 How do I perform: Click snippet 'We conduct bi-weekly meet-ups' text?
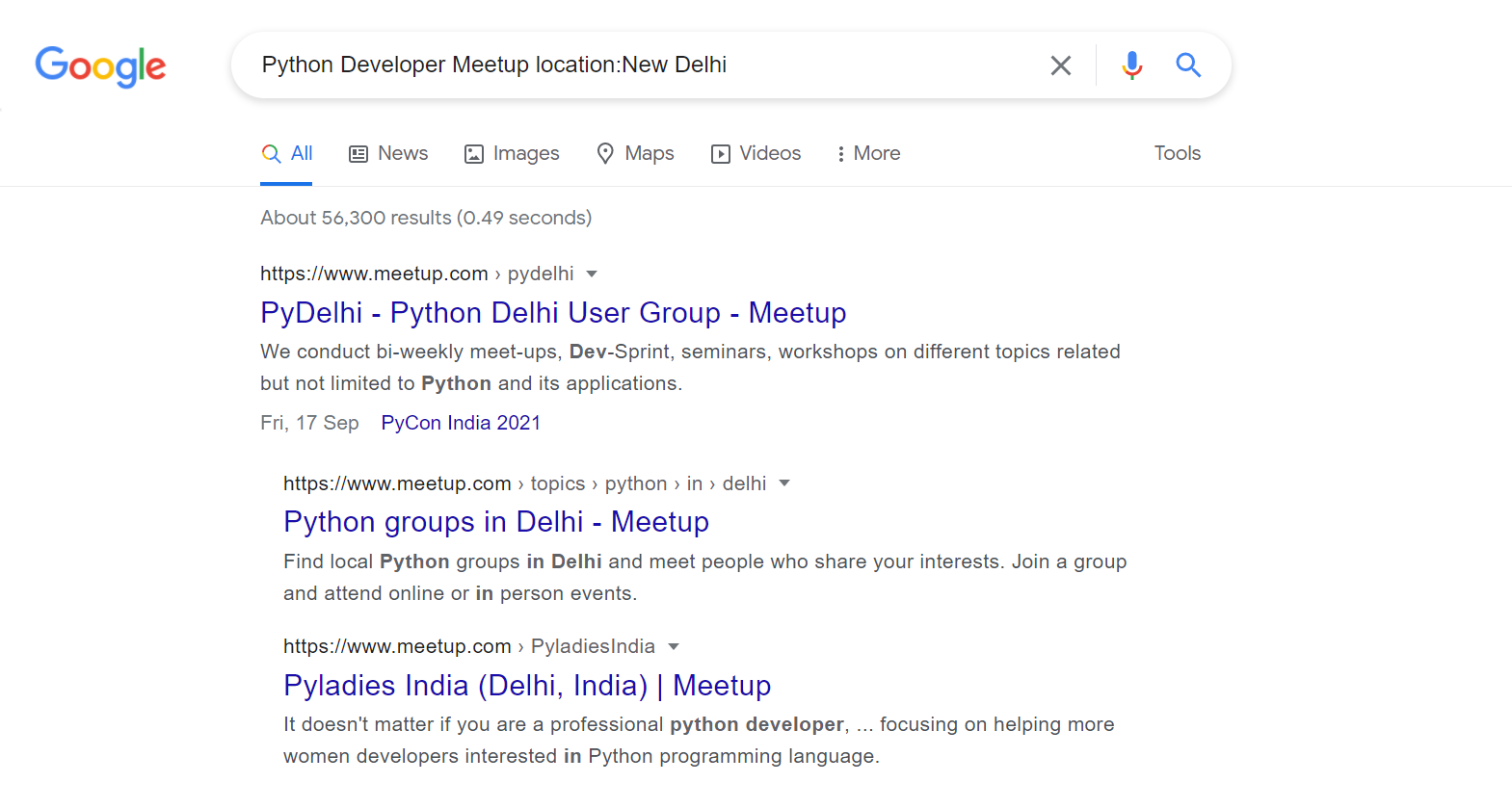click(690, 367)
